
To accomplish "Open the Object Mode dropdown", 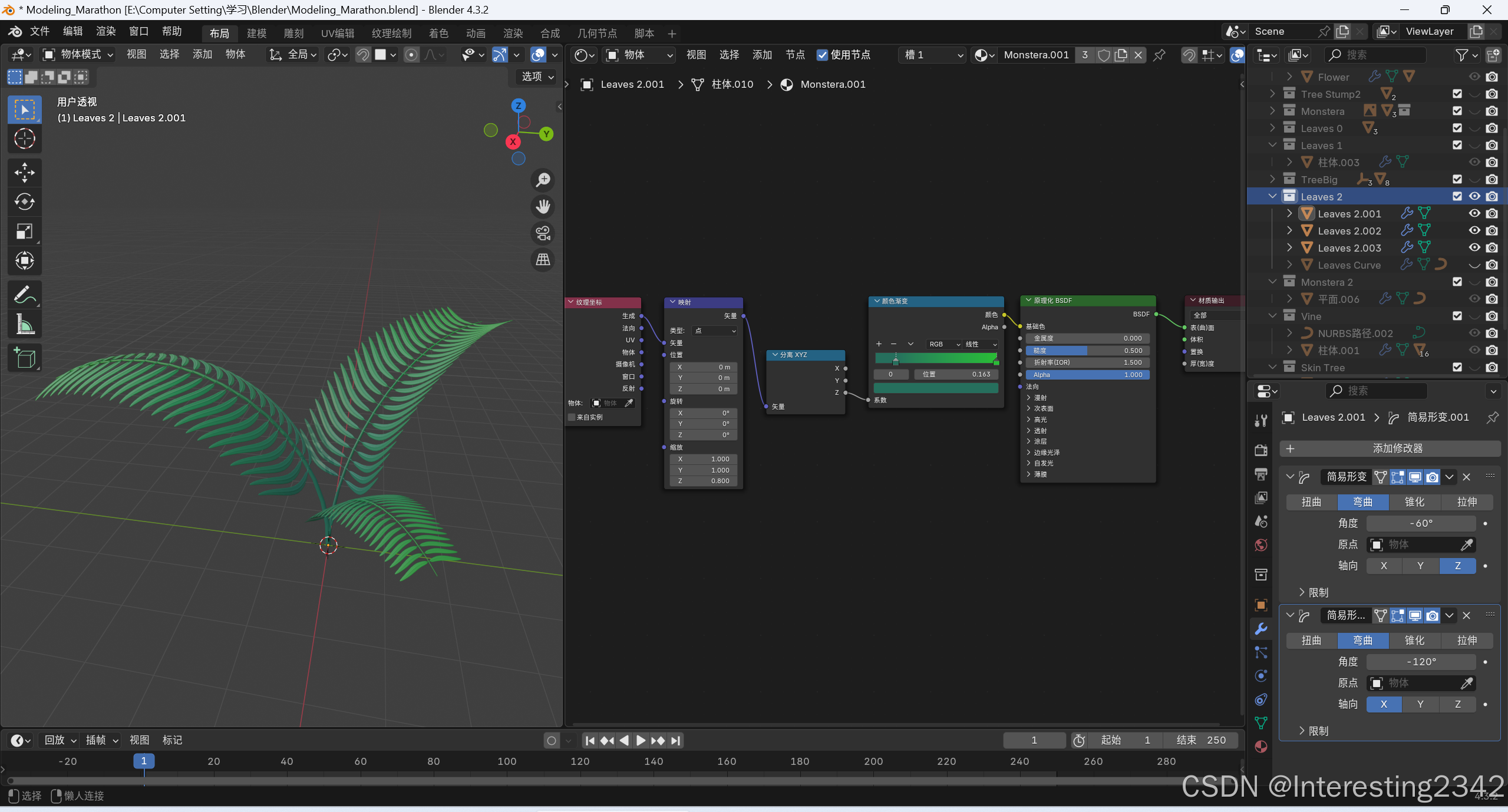I will [78, 55].
